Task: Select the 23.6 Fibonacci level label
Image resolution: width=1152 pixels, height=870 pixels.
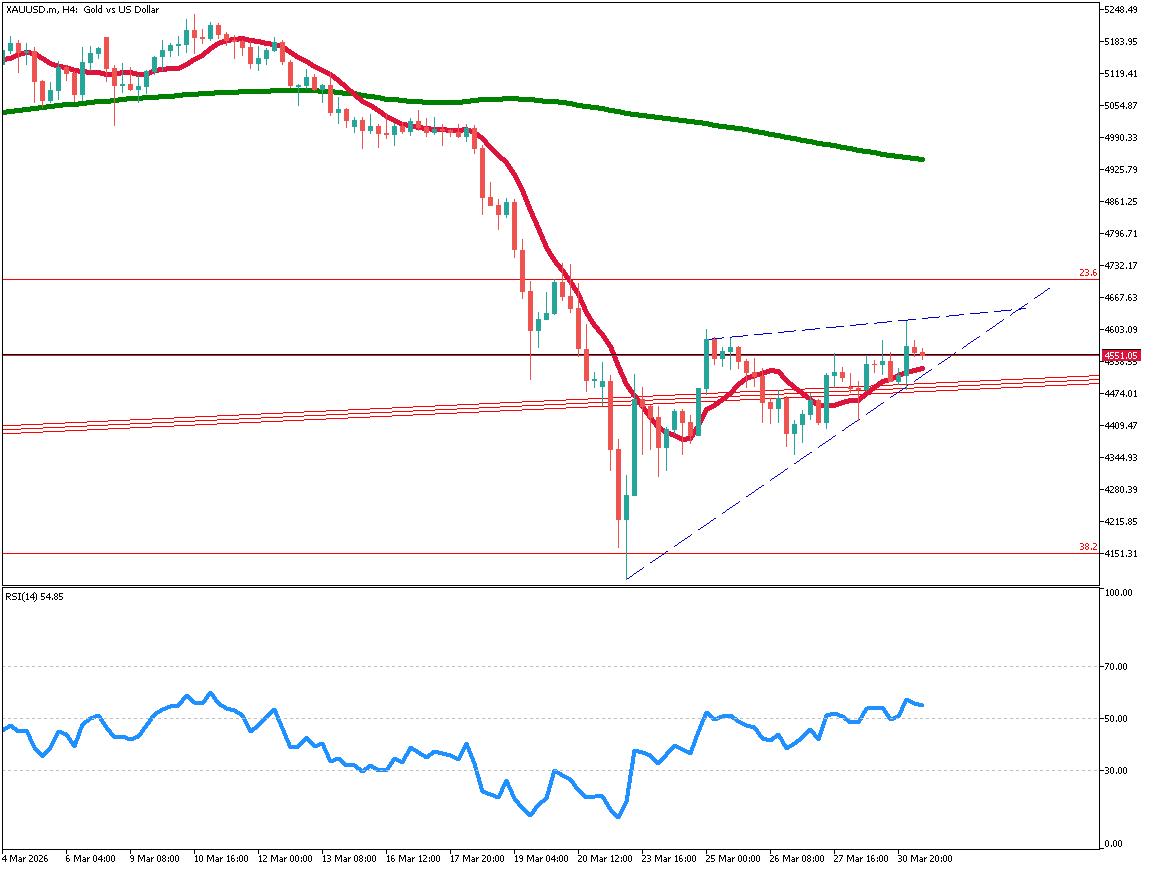Action: [x=1088, y=273]
